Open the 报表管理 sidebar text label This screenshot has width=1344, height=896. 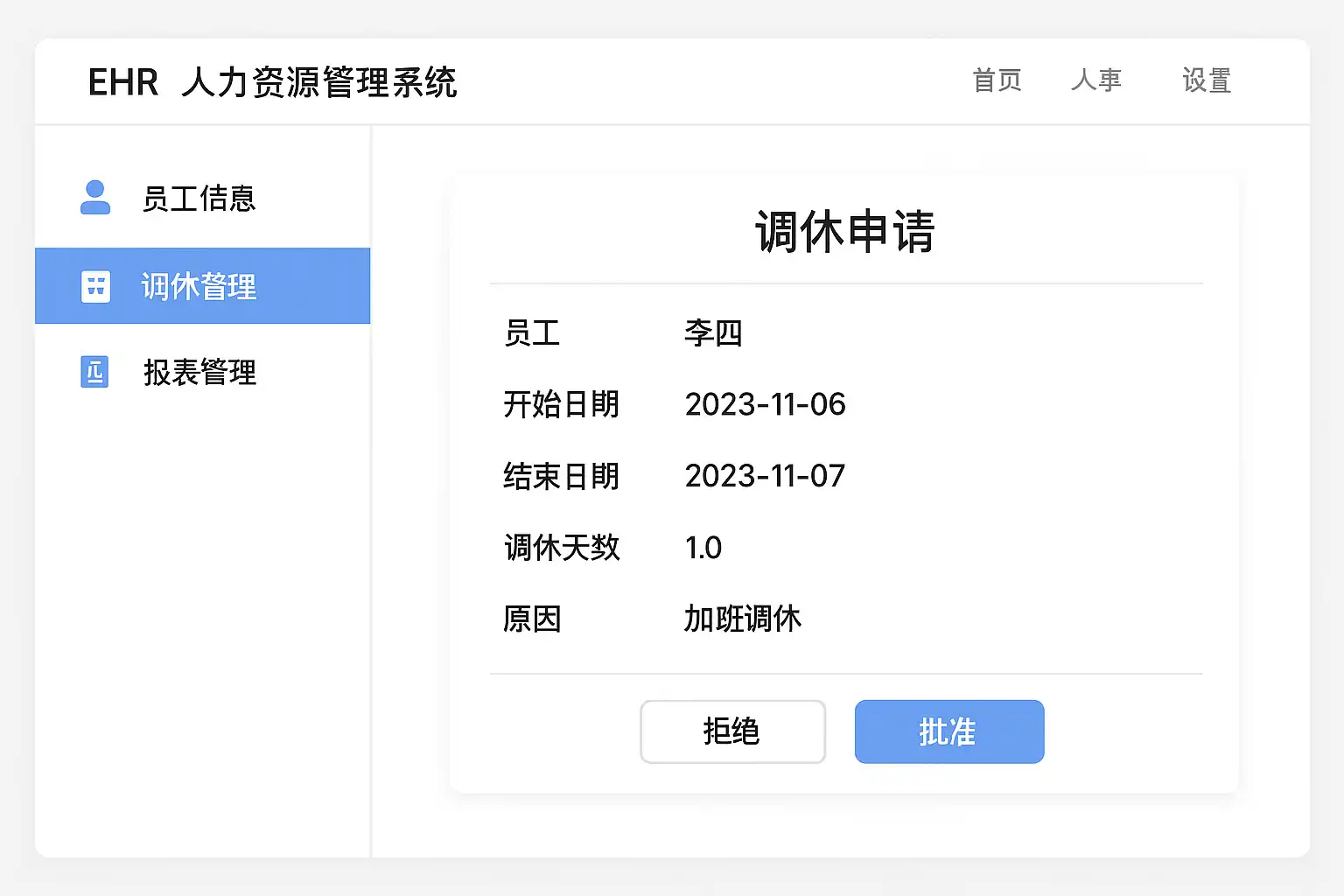(x=199, y=372)
